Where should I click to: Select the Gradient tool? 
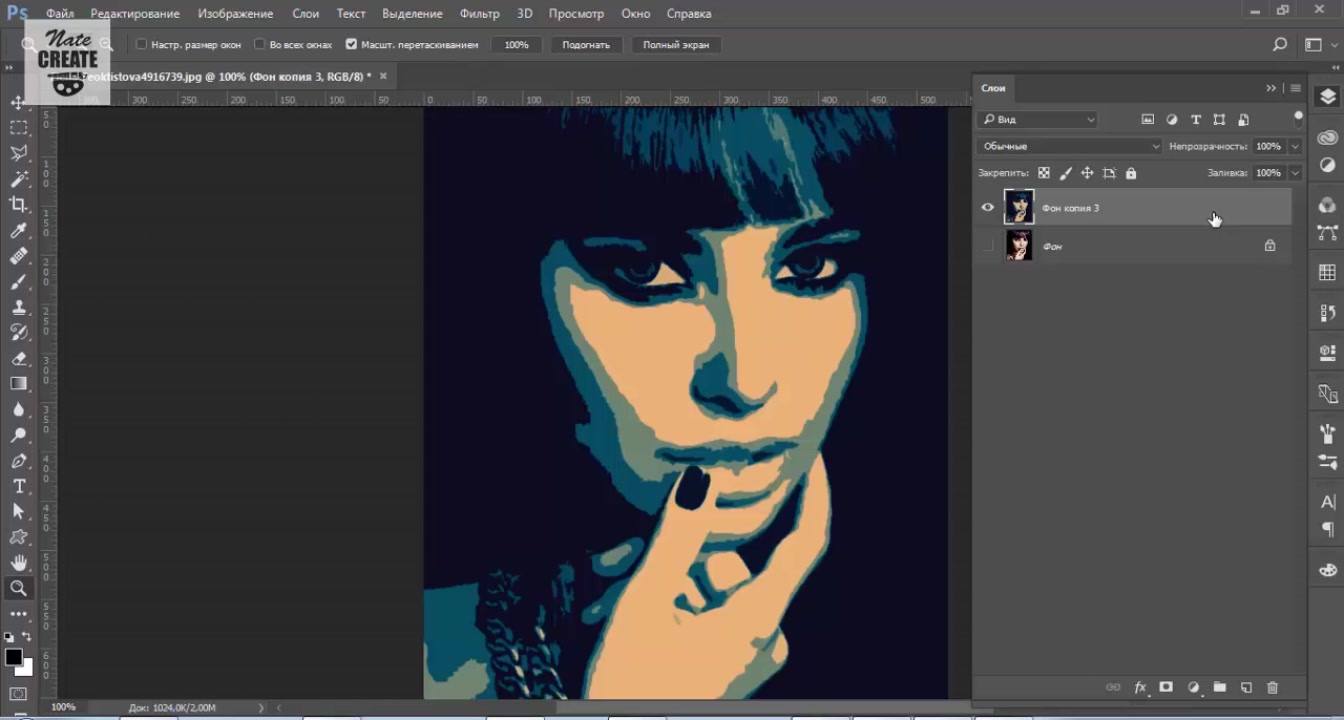point(19,384)
